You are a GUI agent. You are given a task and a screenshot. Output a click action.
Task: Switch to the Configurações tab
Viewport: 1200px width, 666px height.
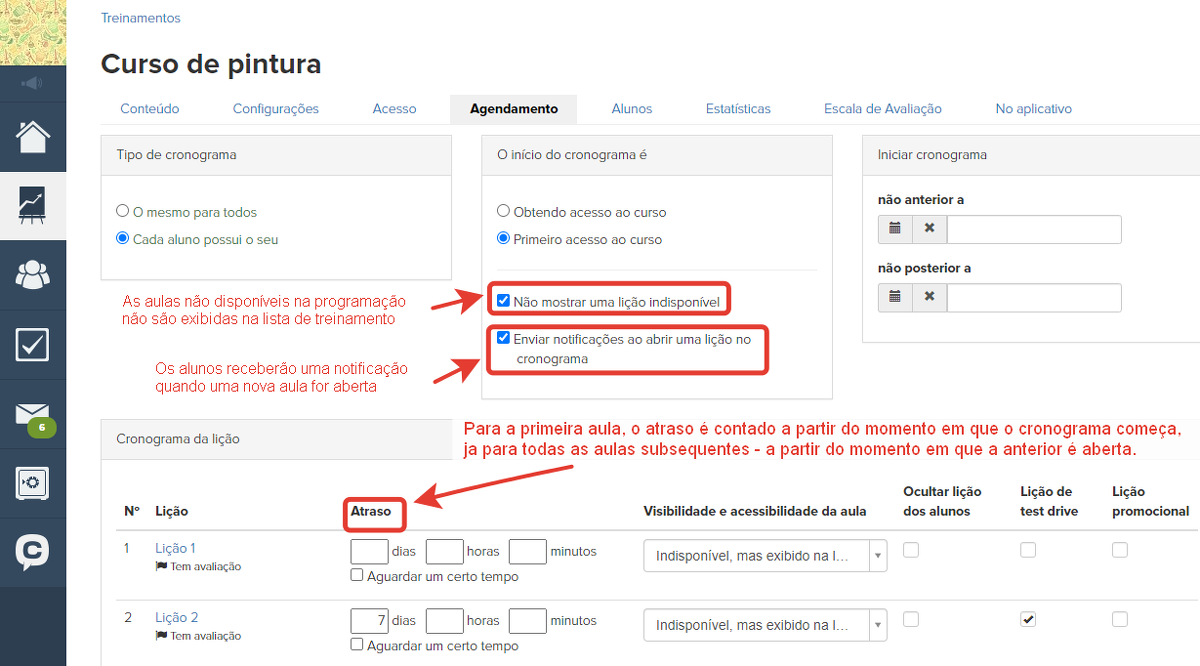pos(275,109)
